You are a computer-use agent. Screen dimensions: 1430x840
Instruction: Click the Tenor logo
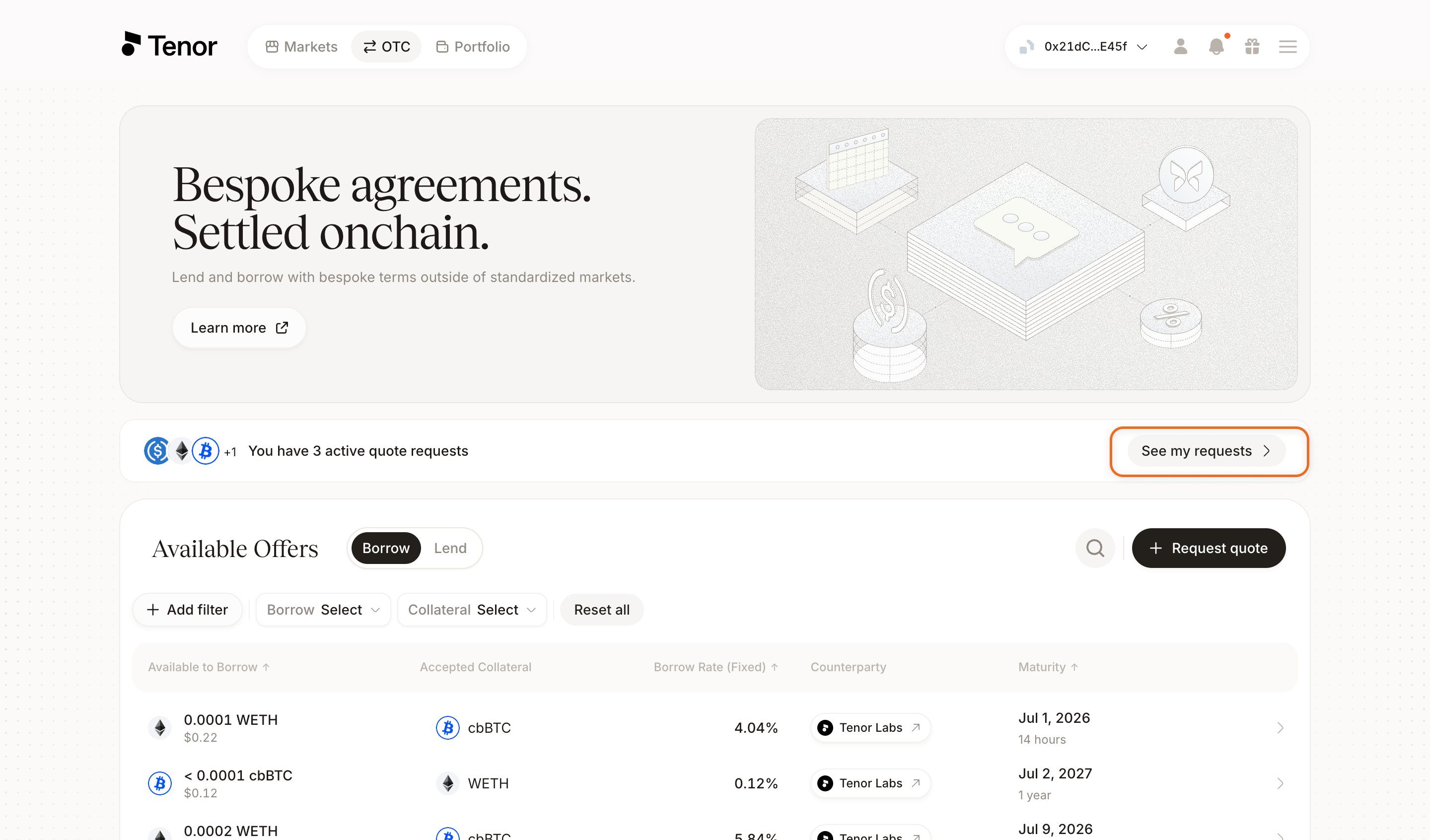click(169, 45)
